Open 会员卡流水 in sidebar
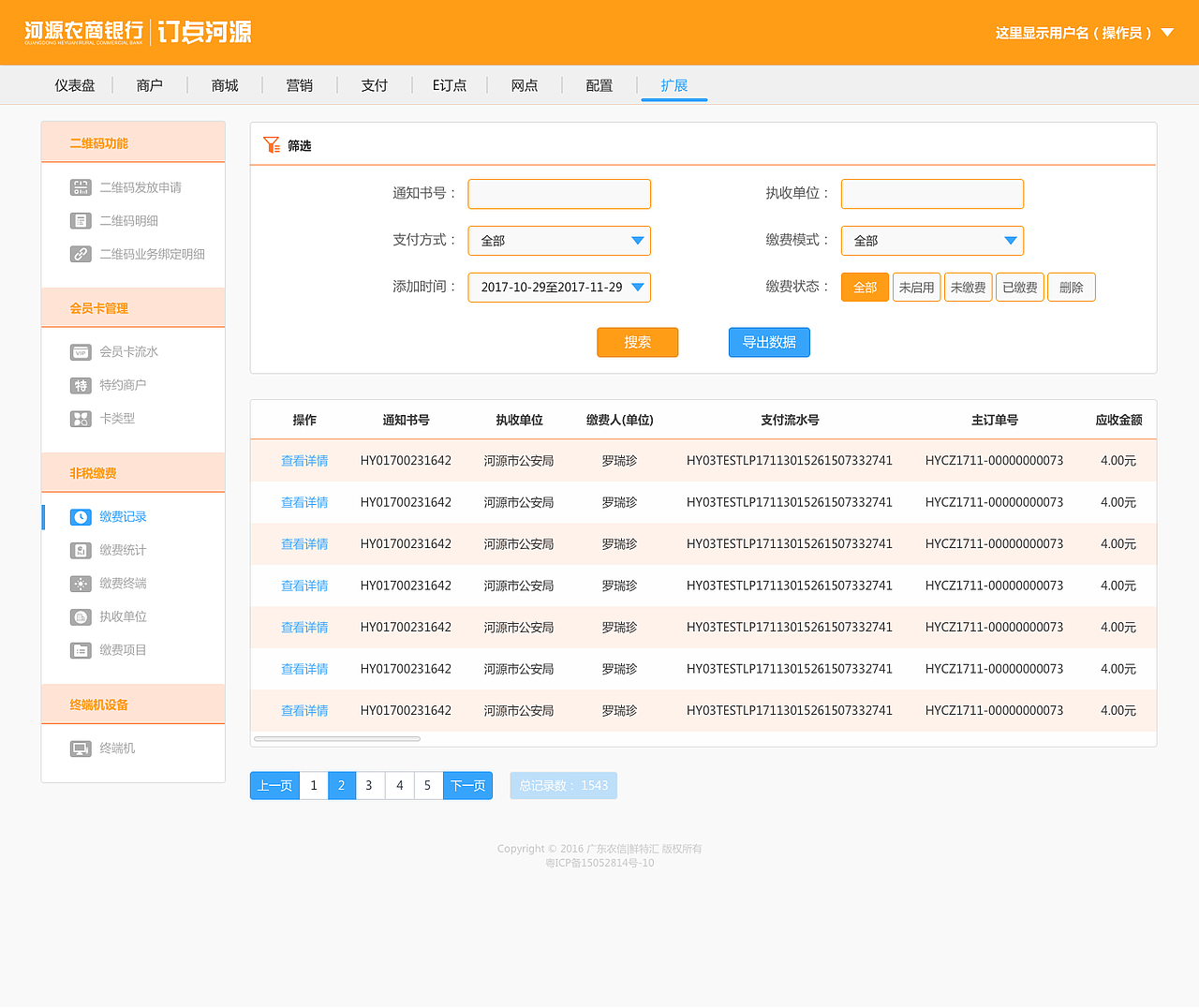 (129, 352)
